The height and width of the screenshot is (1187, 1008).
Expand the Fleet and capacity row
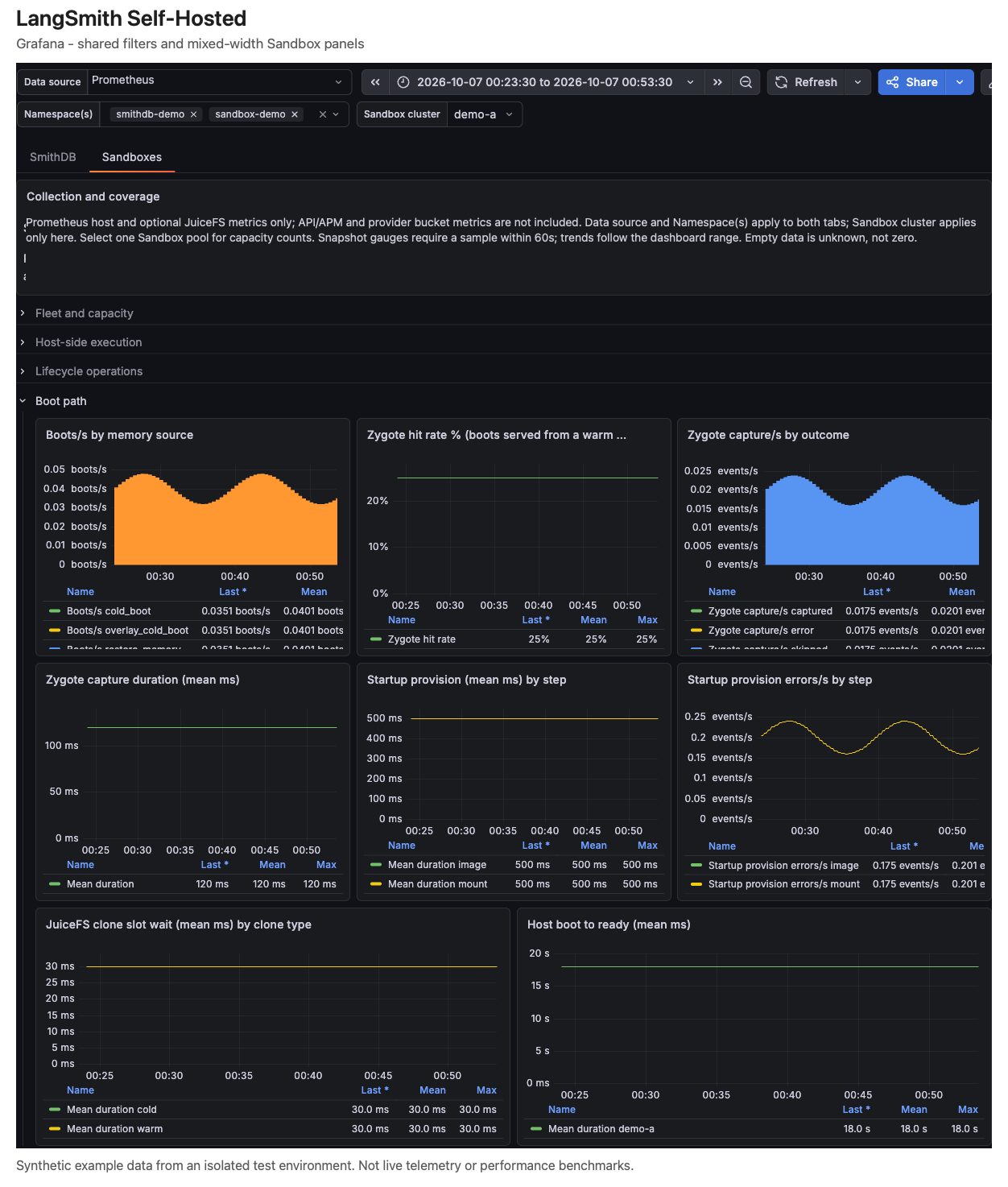click(85, 313)
